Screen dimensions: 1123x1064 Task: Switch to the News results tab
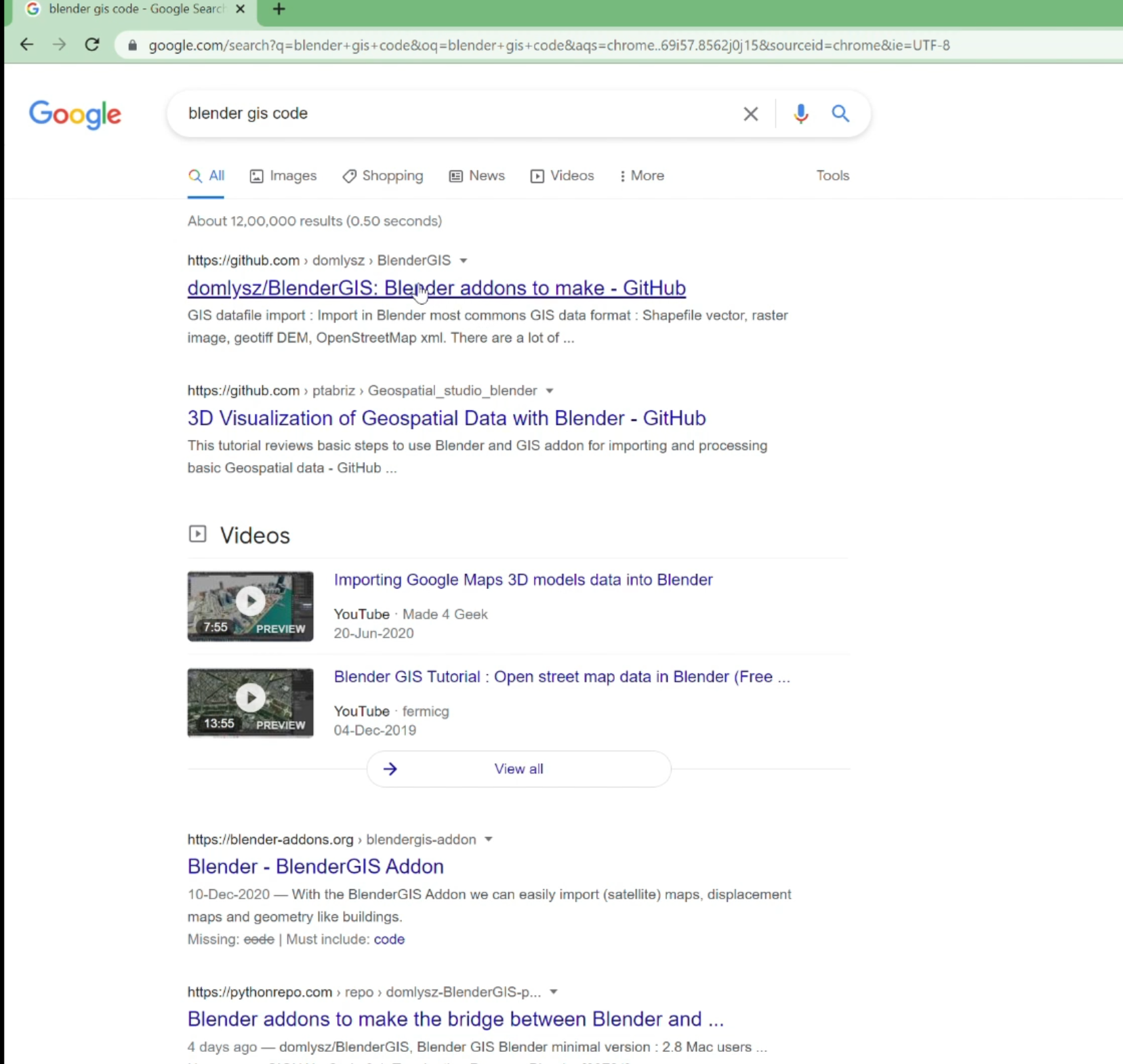[477, 176]
